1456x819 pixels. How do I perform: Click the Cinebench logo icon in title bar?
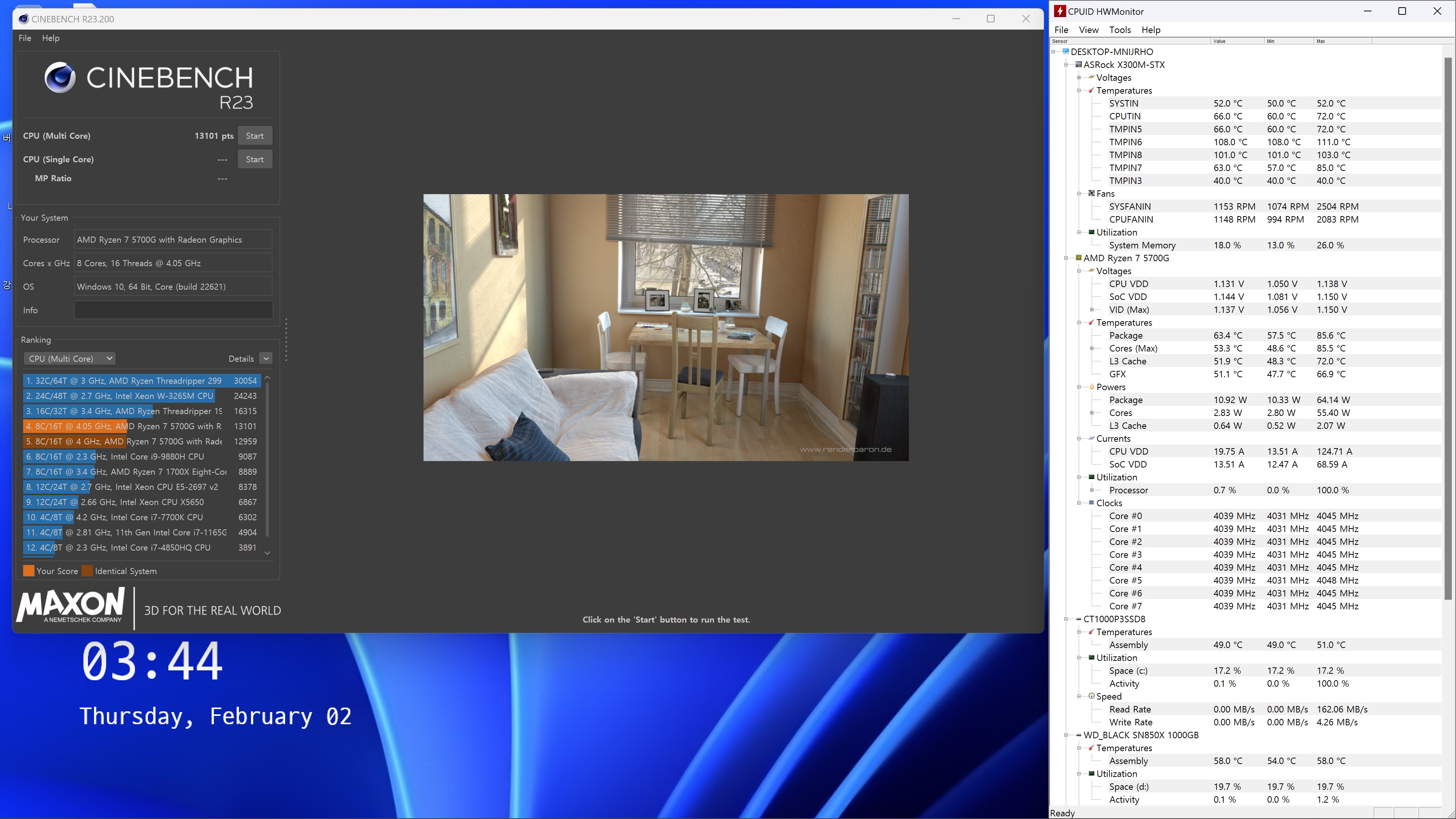tap(24, 19)
